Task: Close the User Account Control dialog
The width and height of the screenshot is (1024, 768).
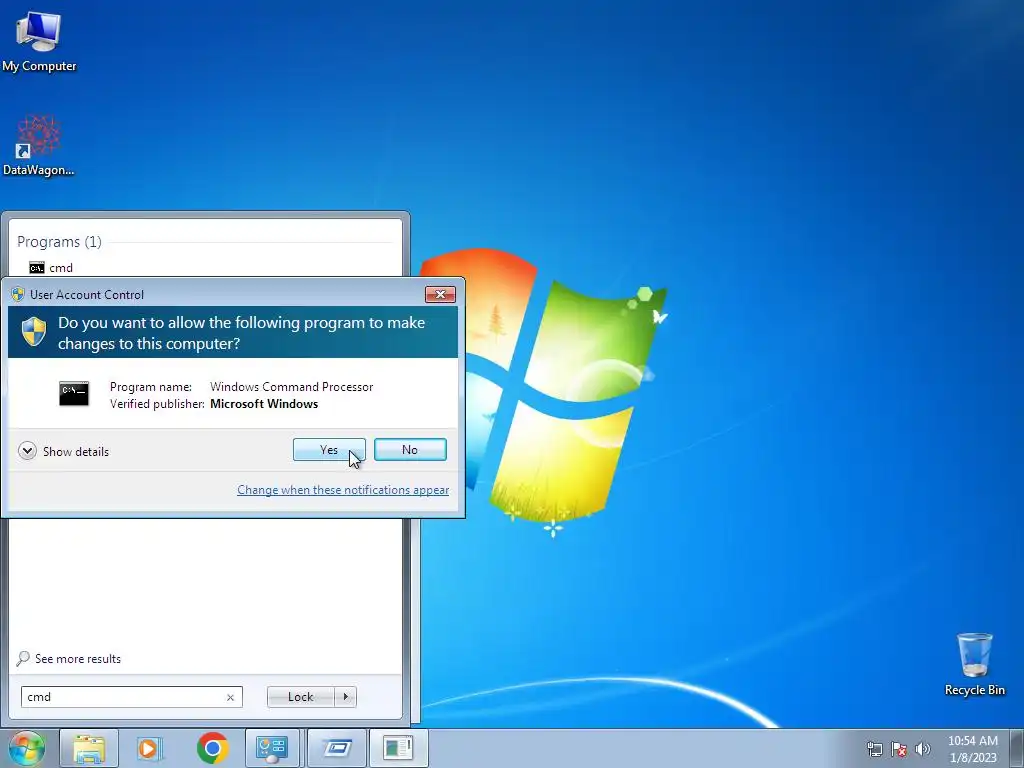Action: [440, 295]
